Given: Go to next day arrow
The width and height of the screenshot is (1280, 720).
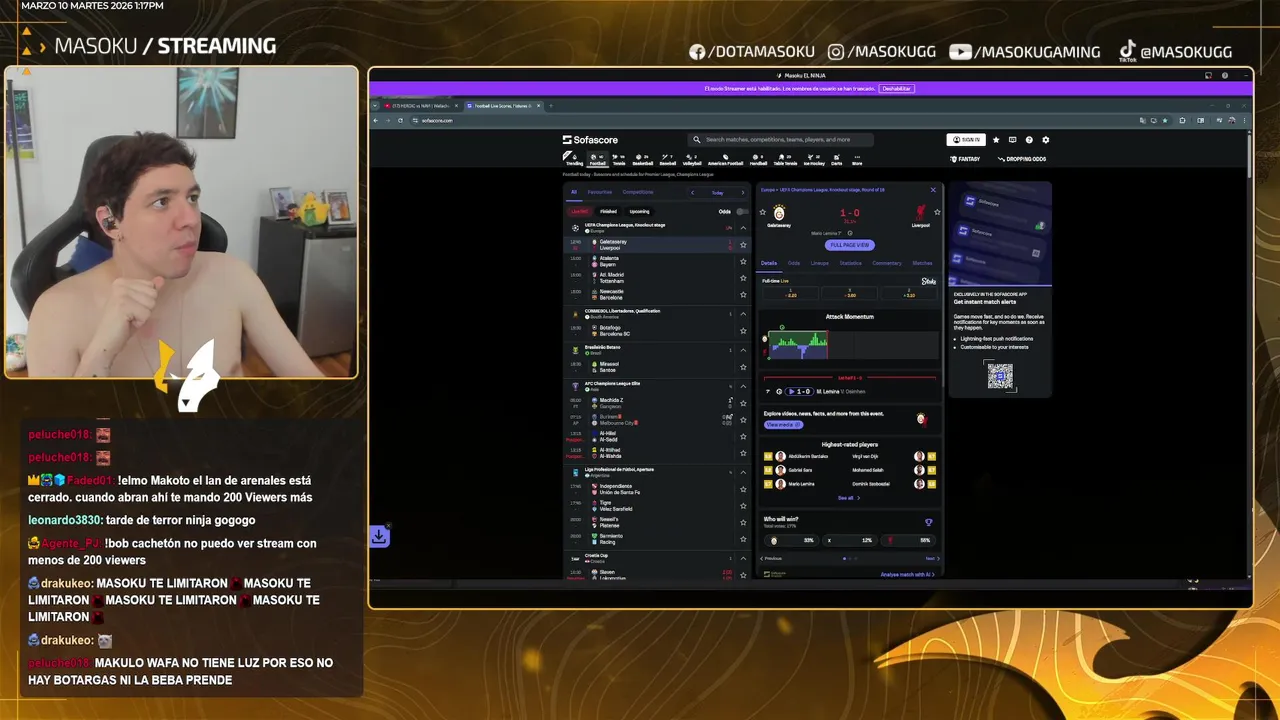Looking at the screenshot, I should pos(742,193).
